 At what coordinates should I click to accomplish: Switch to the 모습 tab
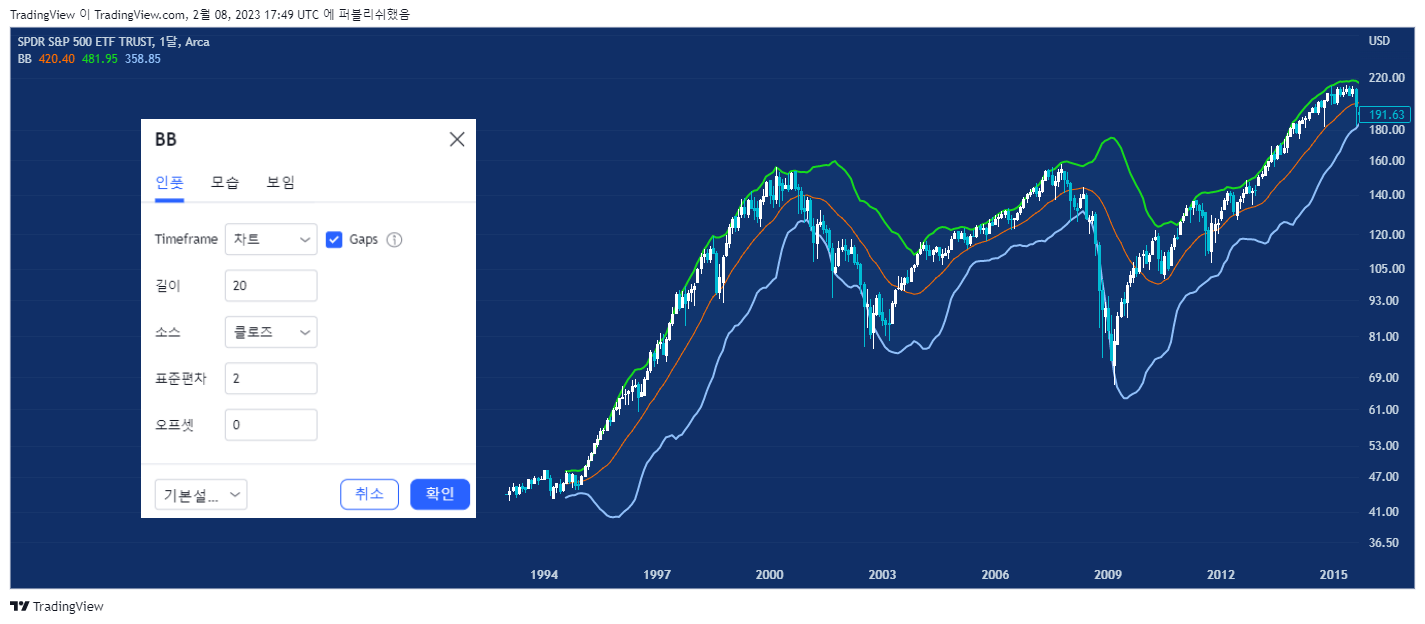tap(225, 183)
